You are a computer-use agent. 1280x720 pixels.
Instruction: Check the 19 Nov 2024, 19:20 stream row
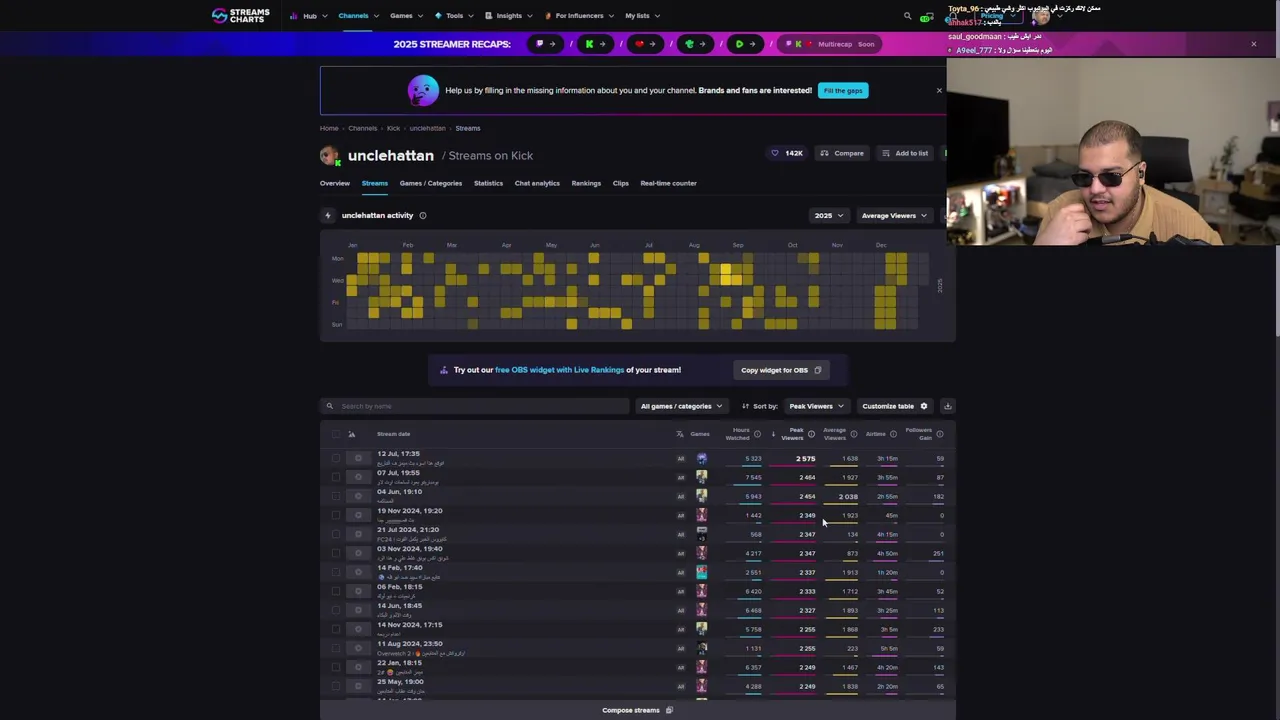[336, 515]
